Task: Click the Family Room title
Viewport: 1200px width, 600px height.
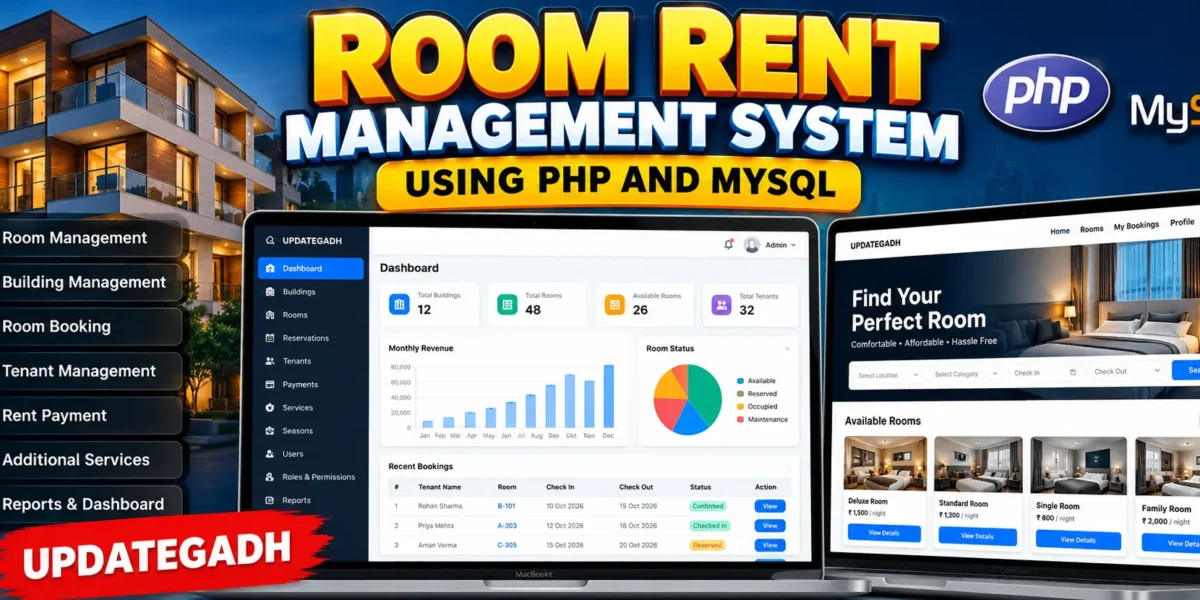Action: coord(1166,509)
